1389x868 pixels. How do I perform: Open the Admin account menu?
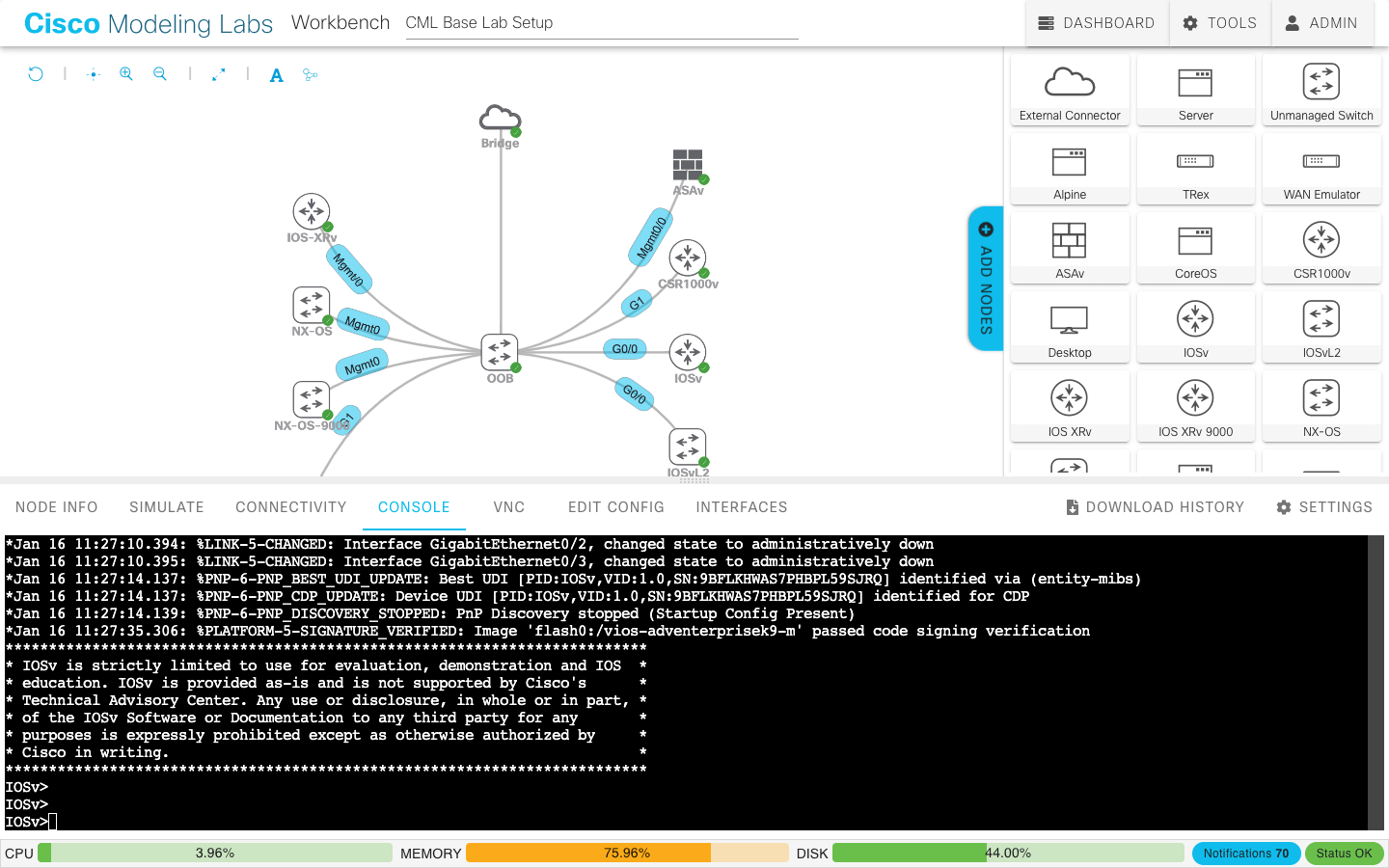[x=1322, y=23]
